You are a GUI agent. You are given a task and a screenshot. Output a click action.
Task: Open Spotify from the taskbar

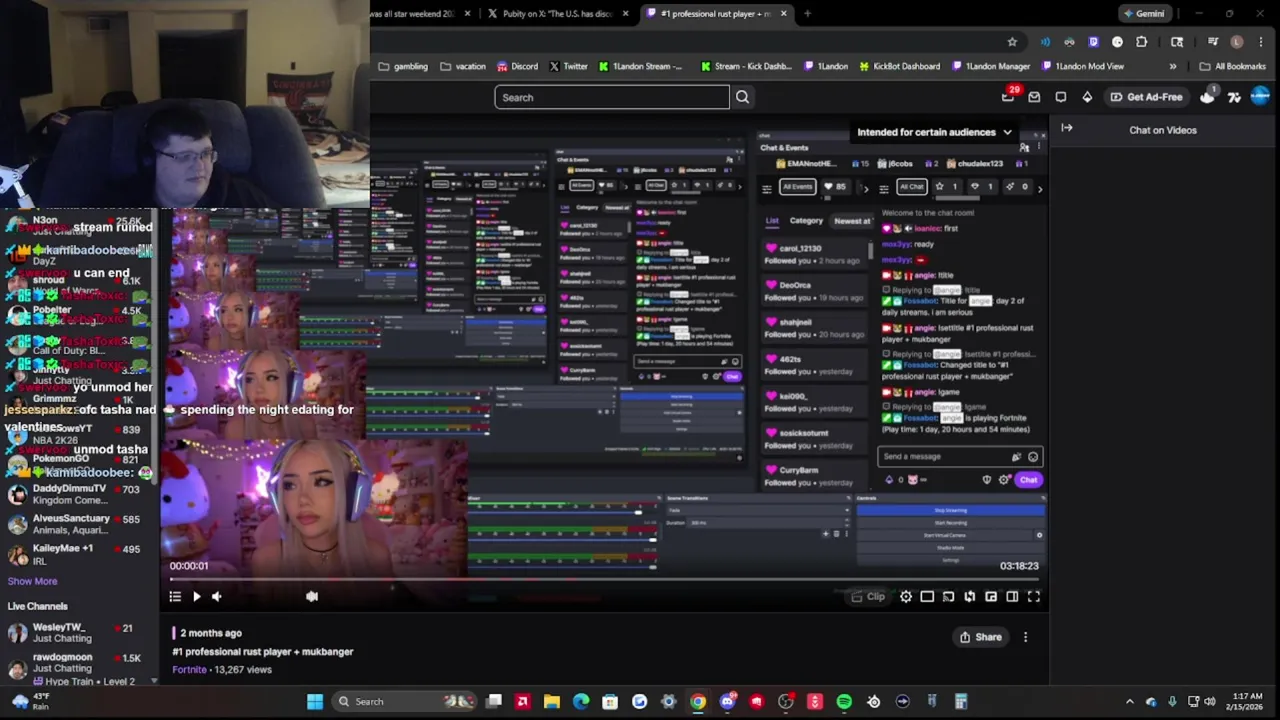[x=844, y=701]
